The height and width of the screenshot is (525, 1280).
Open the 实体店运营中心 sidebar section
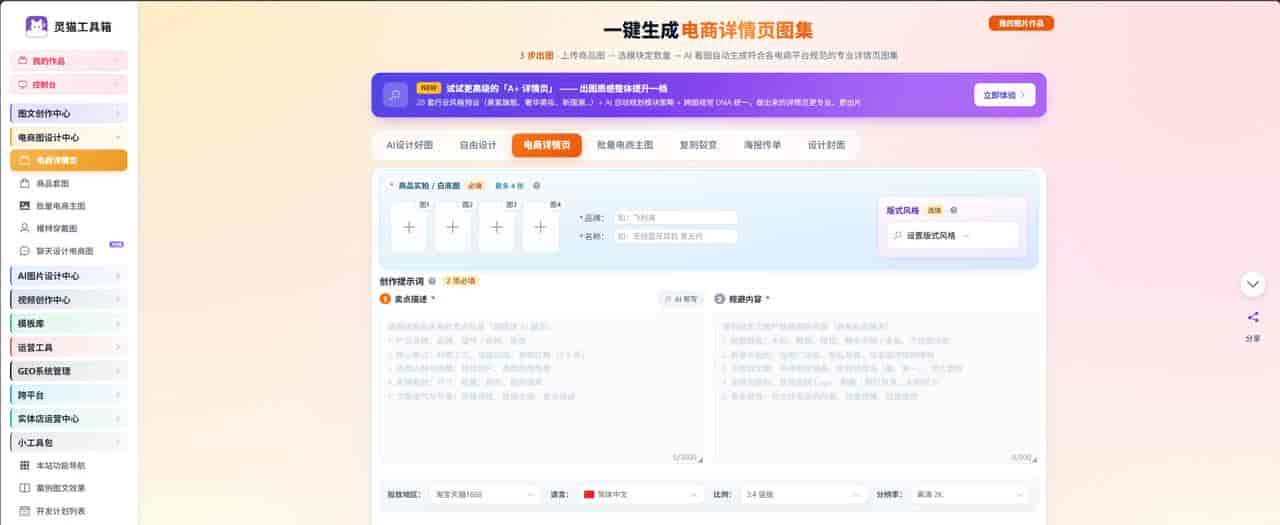[x=69, y=419]
